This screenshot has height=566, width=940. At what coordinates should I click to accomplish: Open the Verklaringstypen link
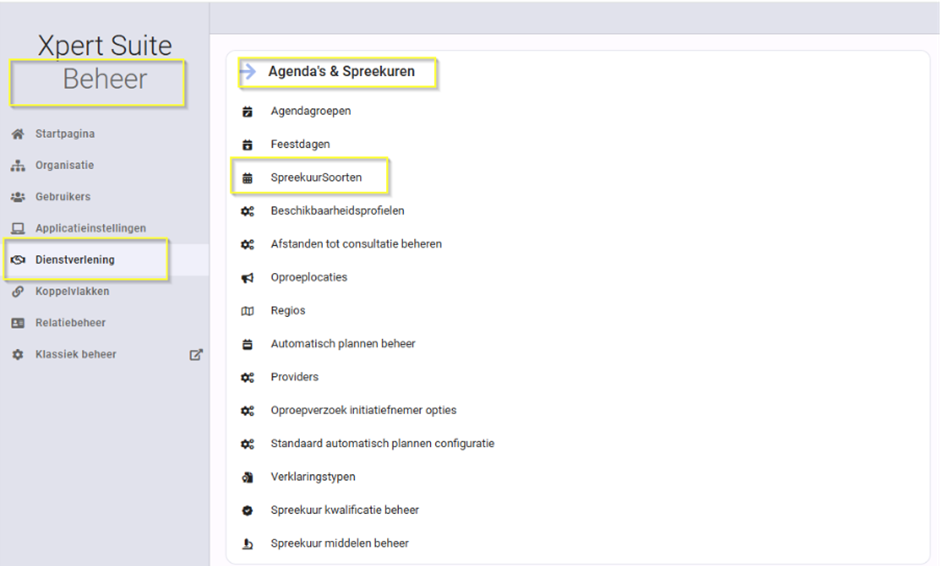313,477
